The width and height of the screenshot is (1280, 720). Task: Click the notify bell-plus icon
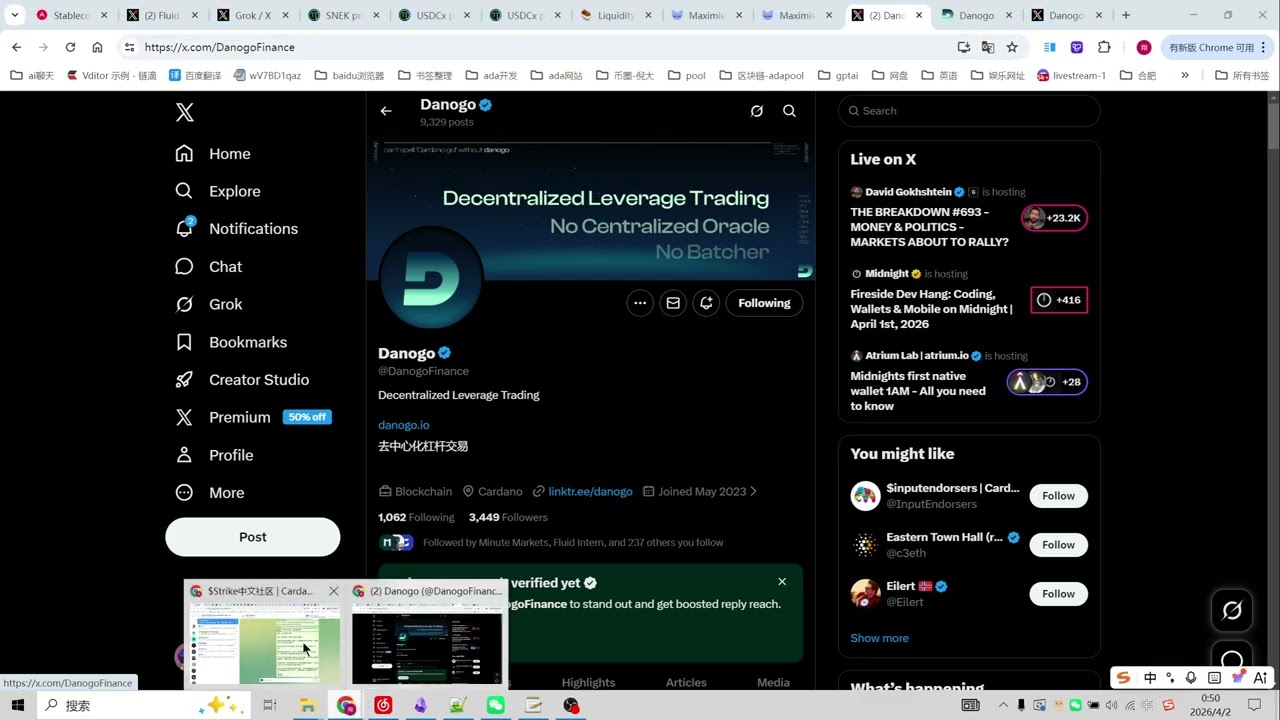tap(706, 303)
